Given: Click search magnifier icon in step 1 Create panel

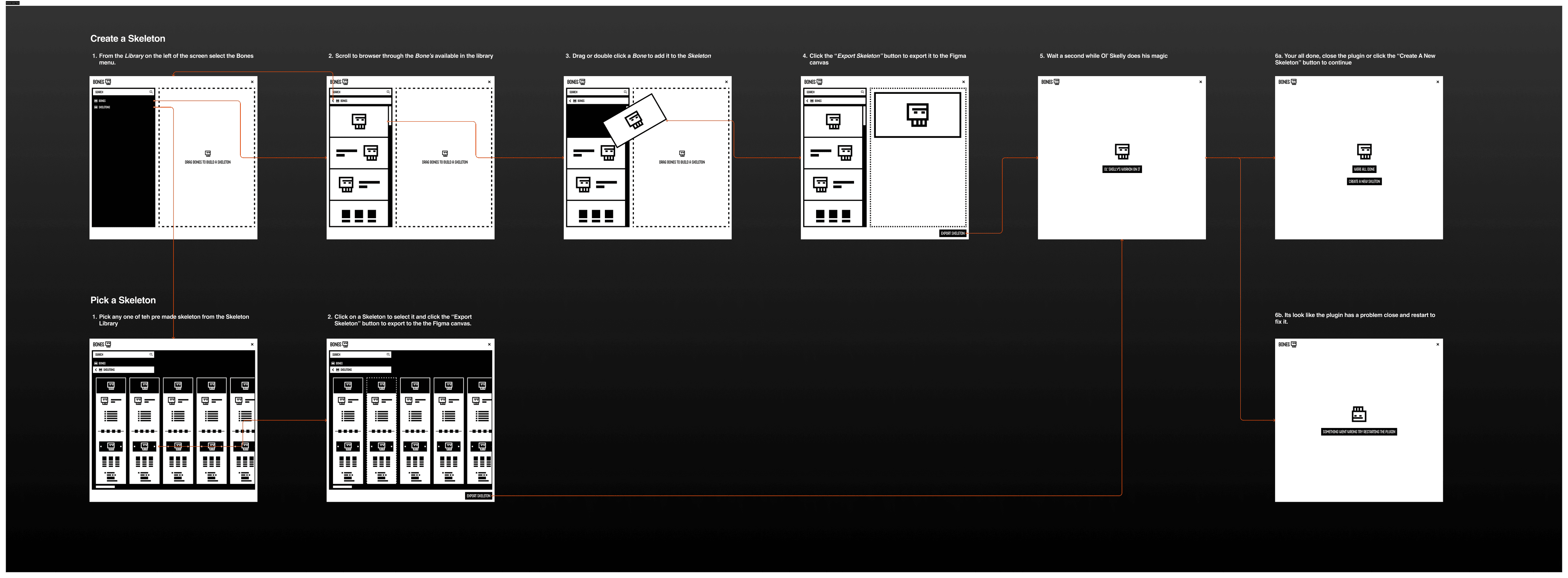Looking at the screenshot, I should tap(151, 92).
